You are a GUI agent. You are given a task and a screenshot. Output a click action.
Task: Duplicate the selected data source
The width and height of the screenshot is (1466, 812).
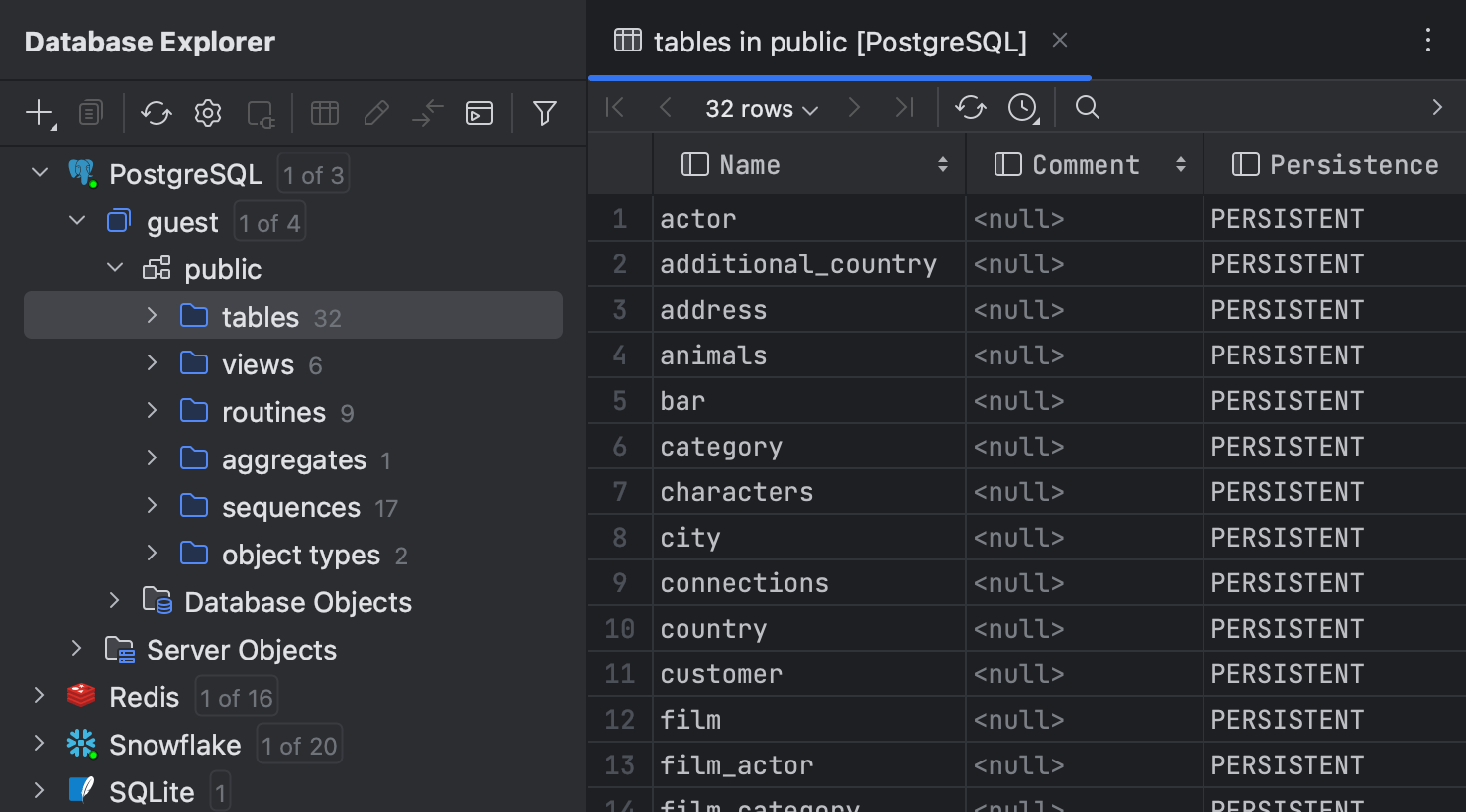tap(90, 113)
